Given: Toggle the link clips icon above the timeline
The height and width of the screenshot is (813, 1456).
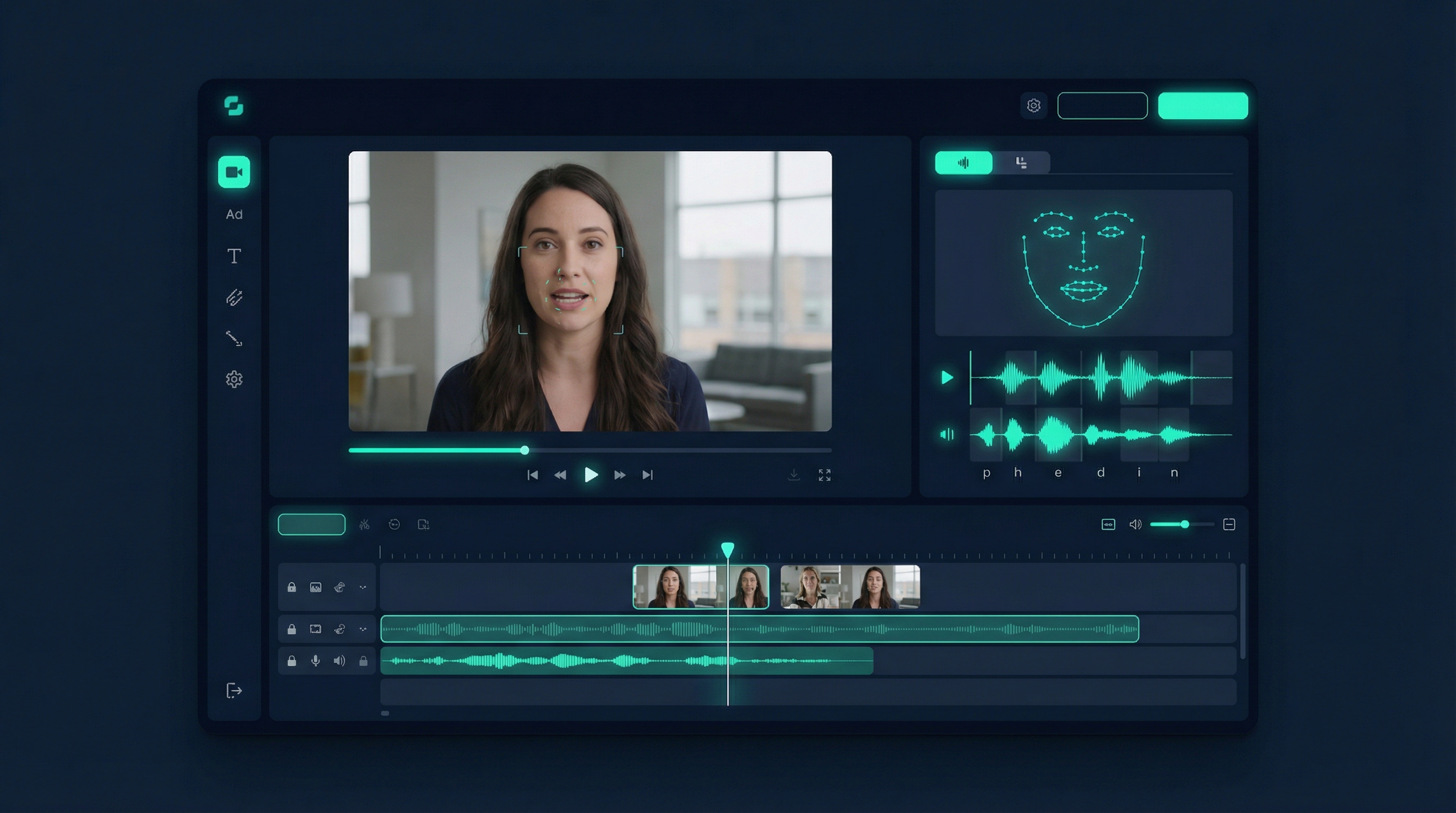Looking at the screenshot, I should [1108, 525].
